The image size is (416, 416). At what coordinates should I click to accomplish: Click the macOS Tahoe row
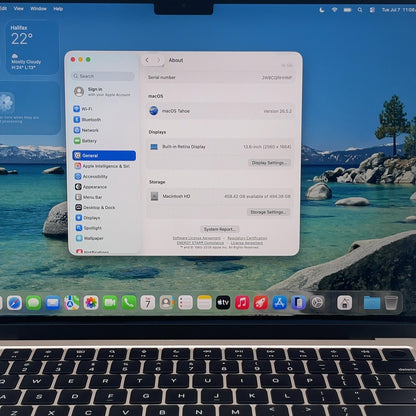[220, 111]
